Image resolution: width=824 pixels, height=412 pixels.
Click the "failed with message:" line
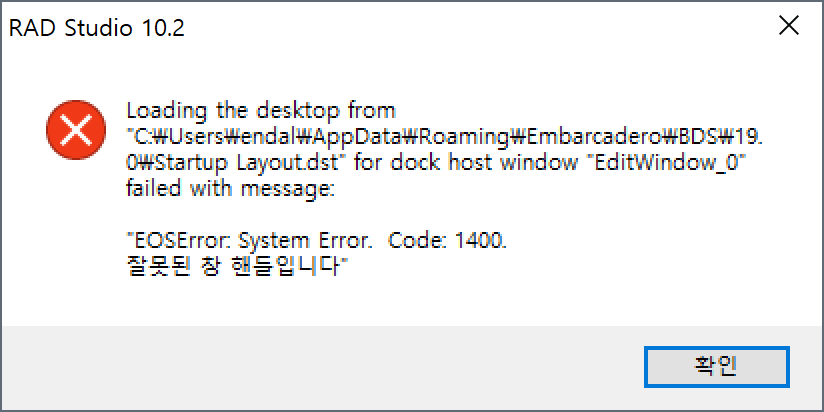tap(230, 189)
